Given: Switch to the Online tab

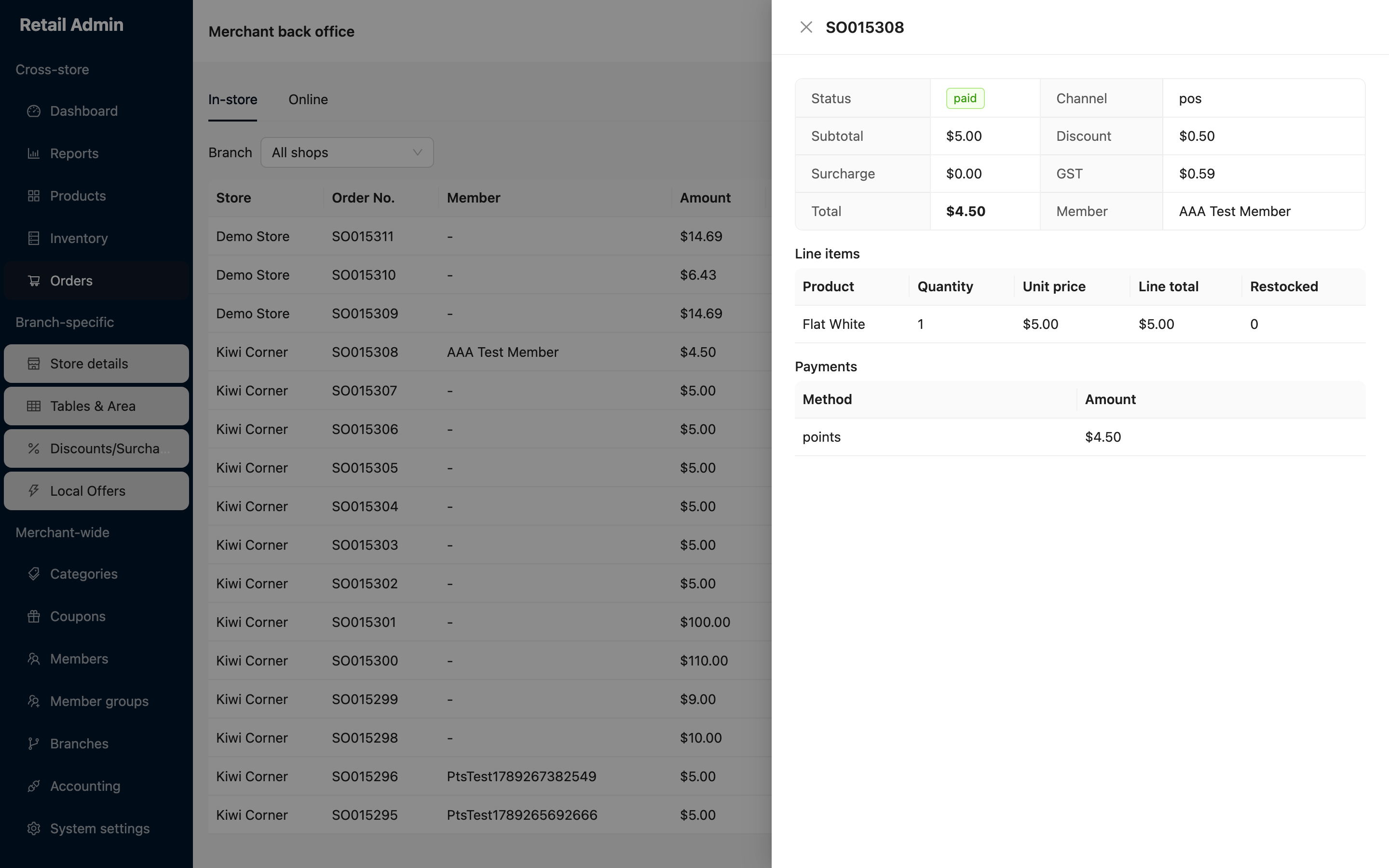Looking at the screenshot, I should [308, 99].
